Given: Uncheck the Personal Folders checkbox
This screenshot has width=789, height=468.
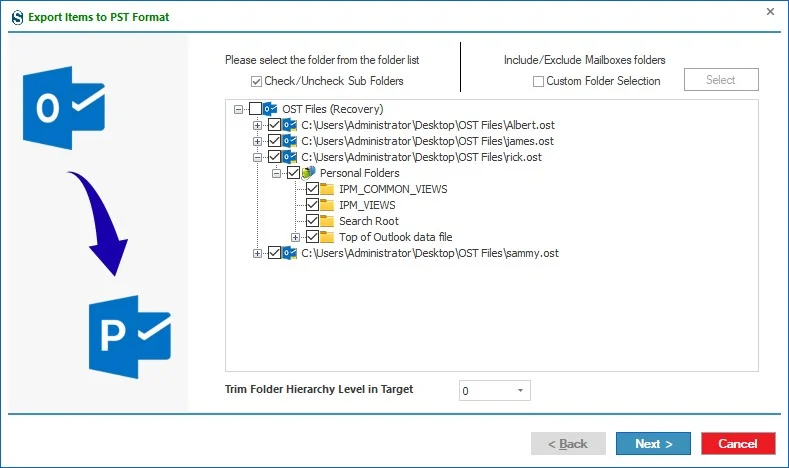Looking at the screenshot, I should coord(293,173).
